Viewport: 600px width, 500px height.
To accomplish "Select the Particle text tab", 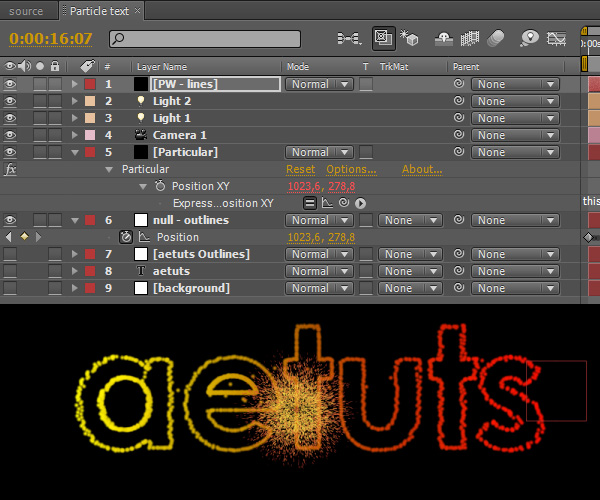I will (x=99, y=11).
